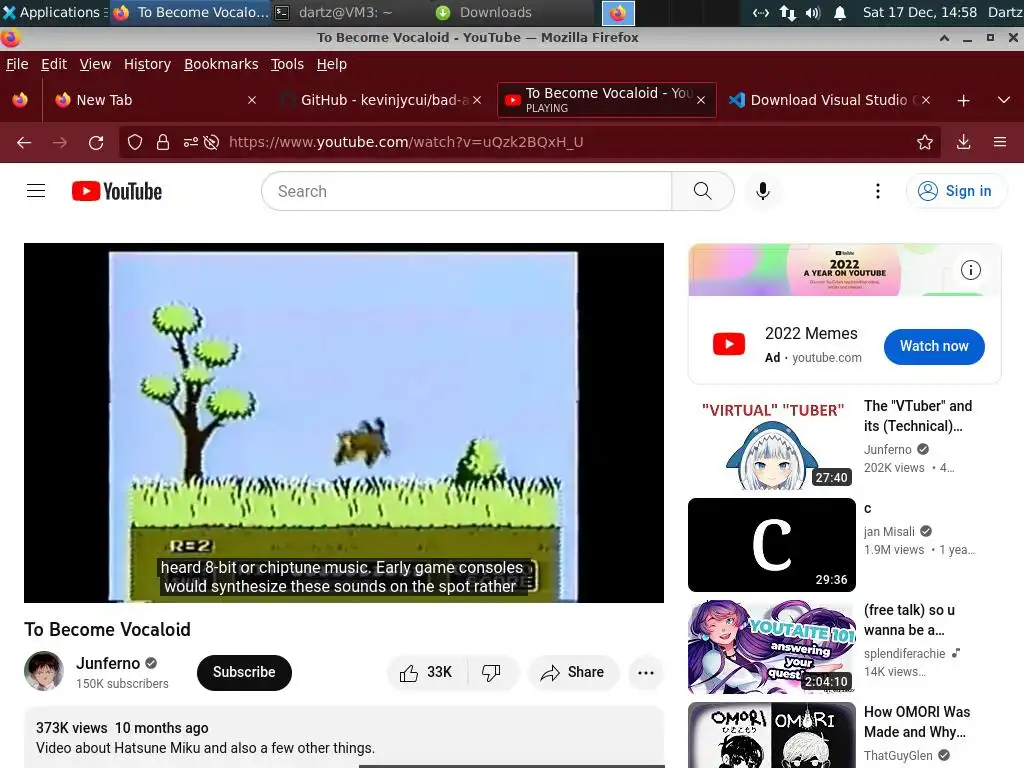Open more actions ellipsis under the video
This screenshot has width=1024, height=768.
coord(646,672)
